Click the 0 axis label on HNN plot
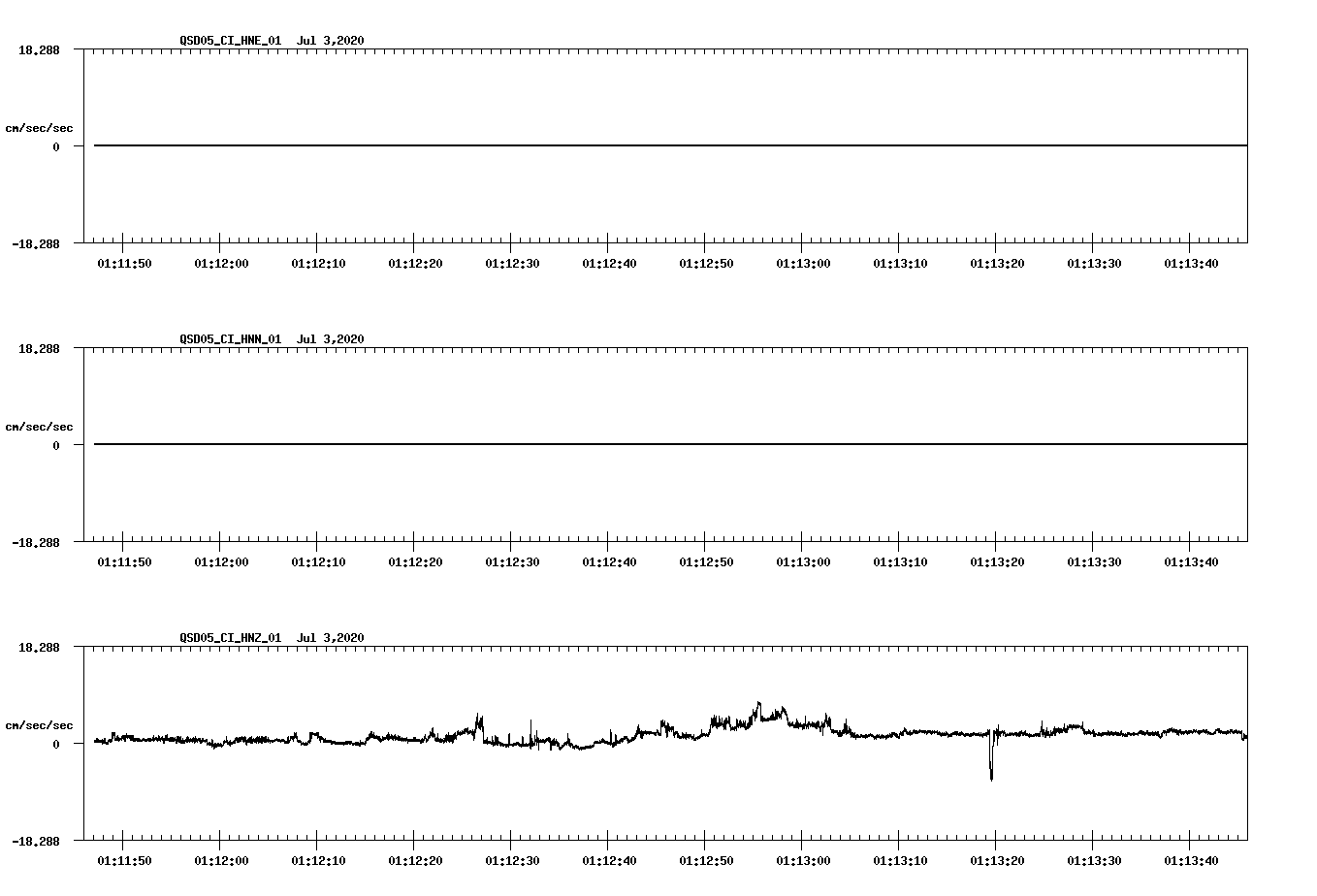The width and height of the screenshot is (1317, 896). coord(56,445)
